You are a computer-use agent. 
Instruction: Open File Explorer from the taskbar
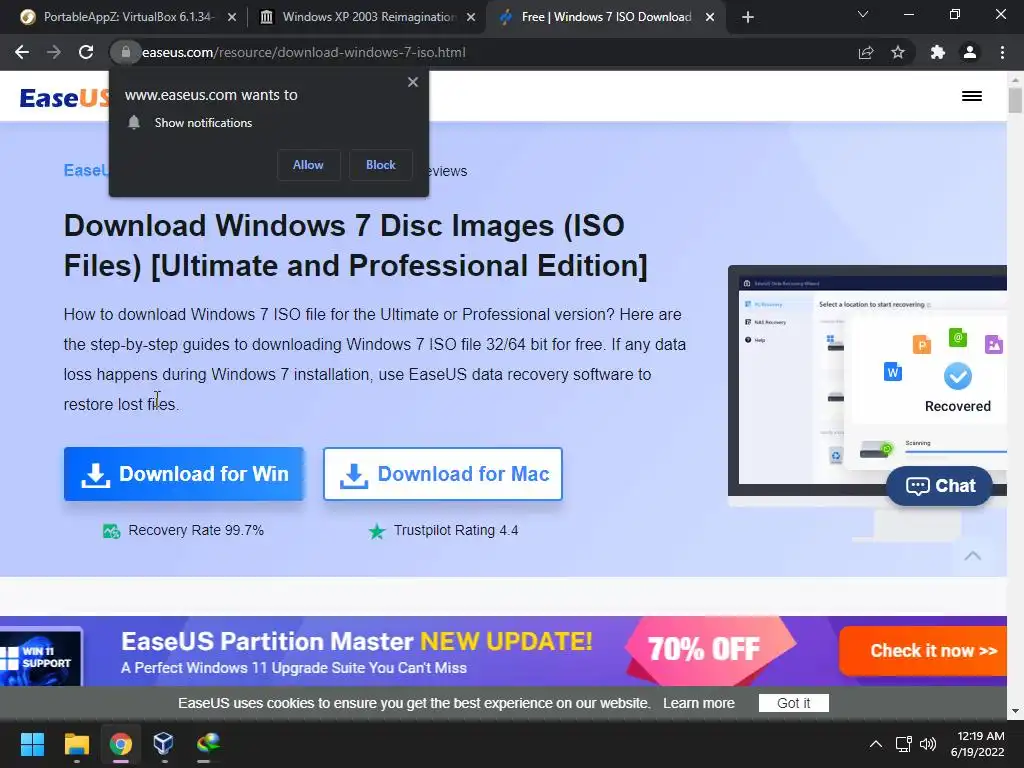(x=76, y=744)
